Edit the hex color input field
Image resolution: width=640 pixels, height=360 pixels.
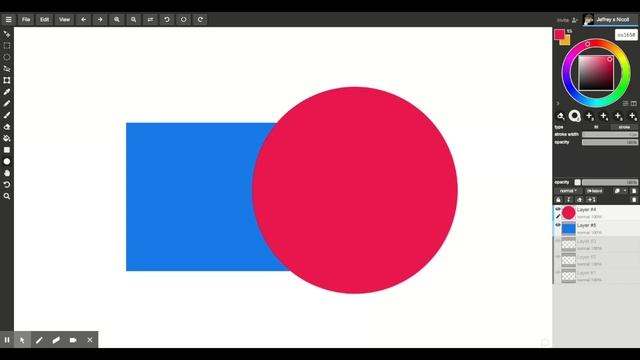click(626, 35)
